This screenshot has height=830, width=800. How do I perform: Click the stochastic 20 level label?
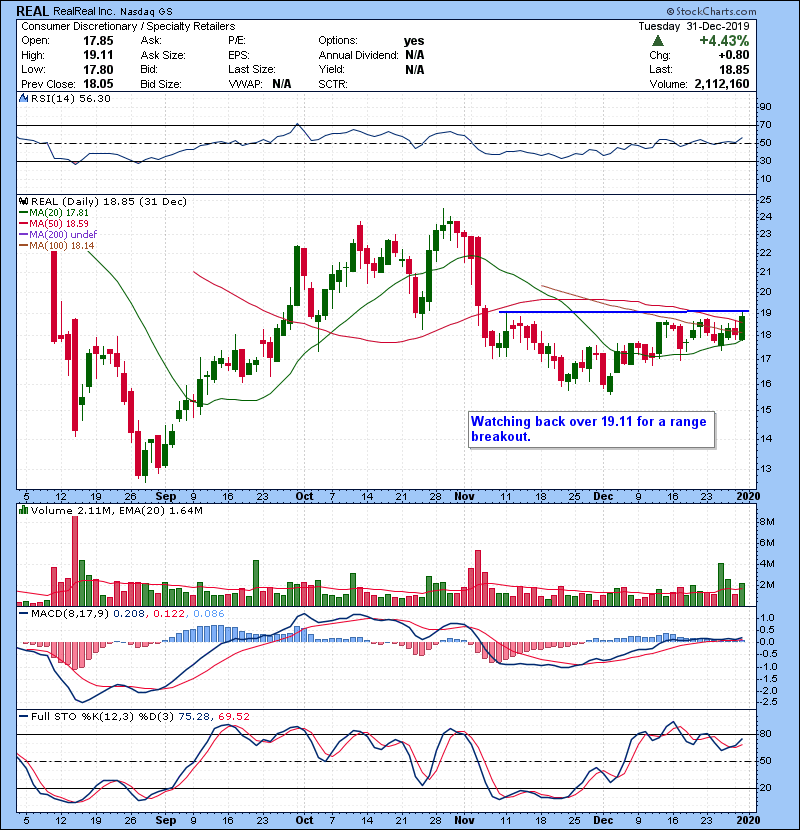pos(766,788)
